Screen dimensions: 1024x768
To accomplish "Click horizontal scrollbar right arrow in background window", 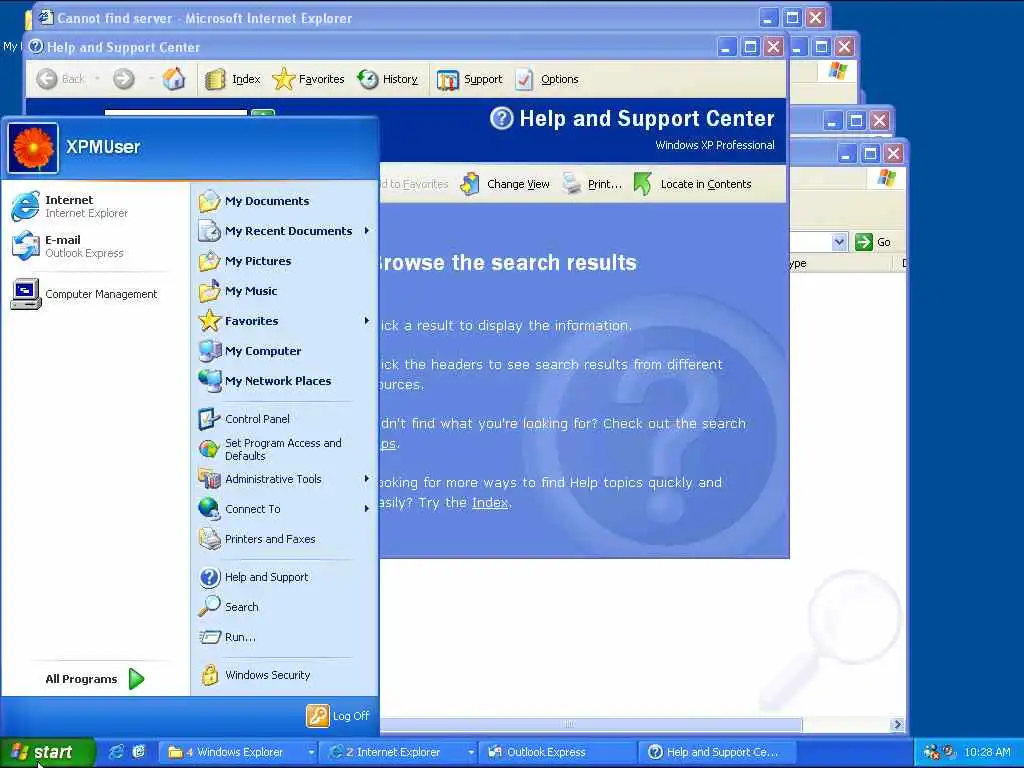I will click(x=897, y=724).
